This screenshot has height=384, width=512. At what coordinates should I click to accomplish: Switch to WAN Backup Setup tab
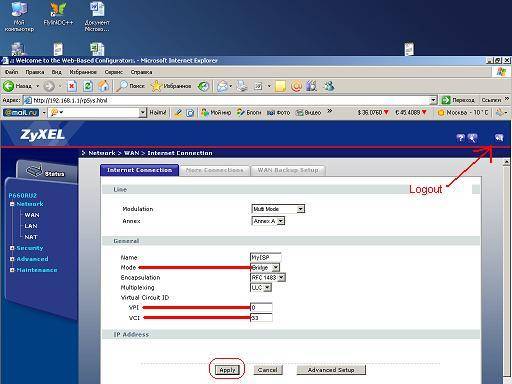click(288, 170)
